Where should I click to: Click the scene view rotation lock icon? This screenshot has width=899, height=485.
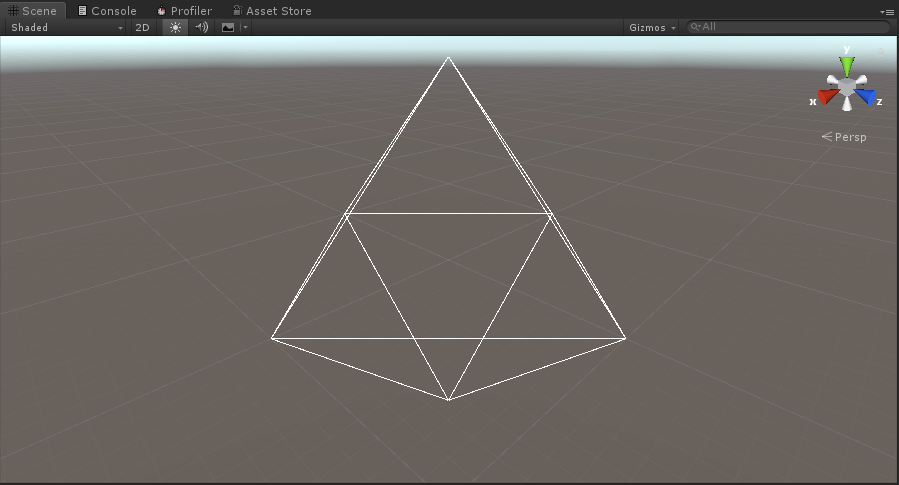tap(881, 52)
